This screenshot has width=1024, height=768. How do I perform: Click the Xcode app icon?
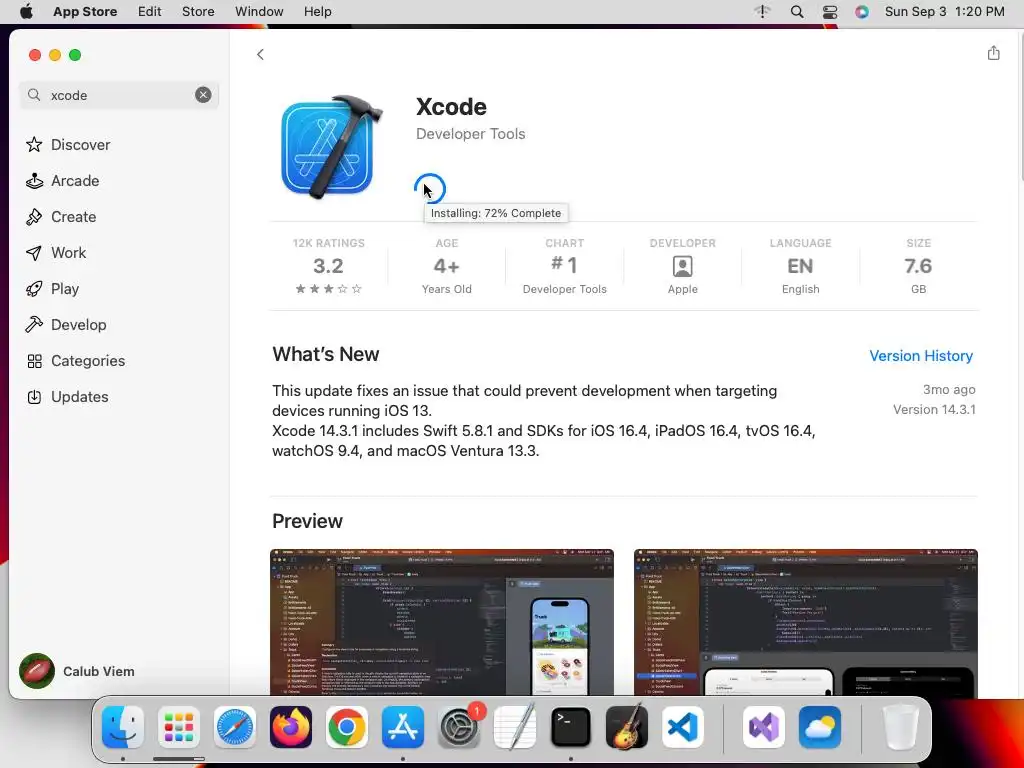click(x=332, y=147)
